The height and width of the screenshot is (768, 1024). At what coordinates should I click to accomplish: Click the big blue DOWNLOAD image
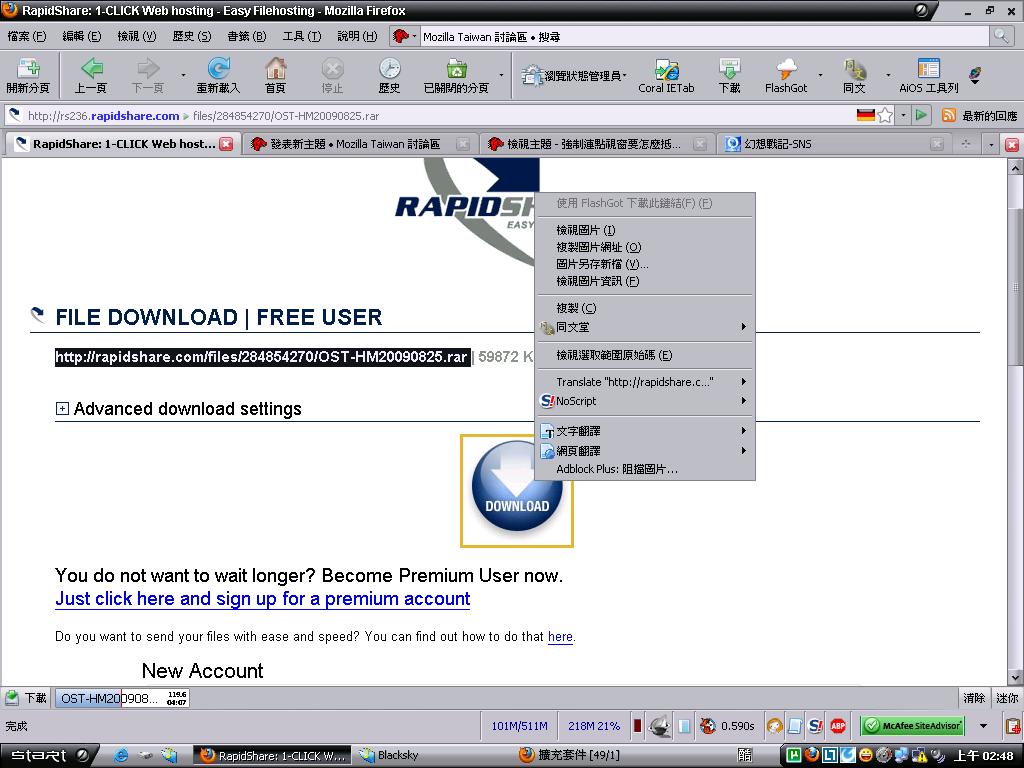tap(517, 490)
